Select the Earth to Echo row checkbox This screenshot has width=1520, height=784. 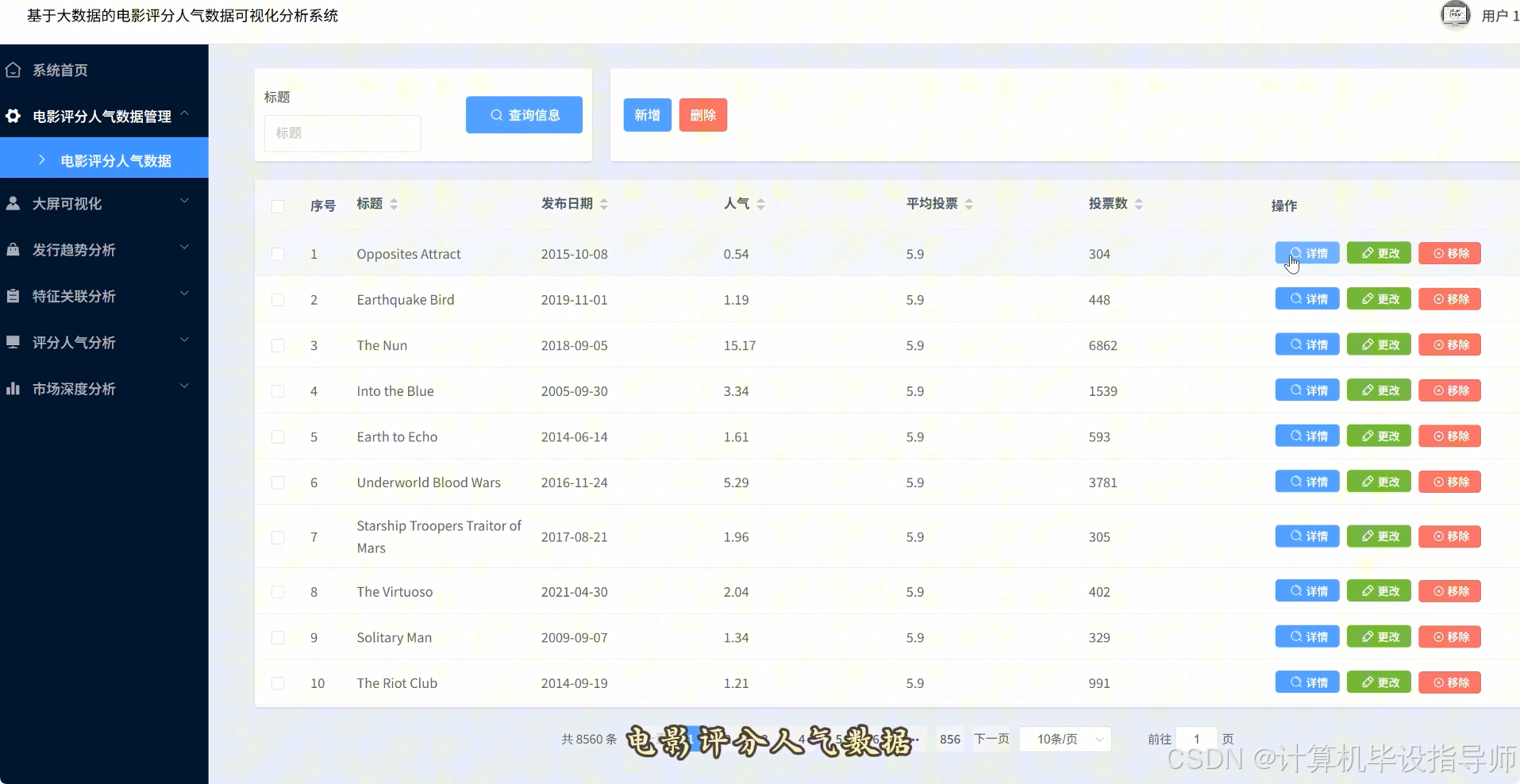point(278,436)
